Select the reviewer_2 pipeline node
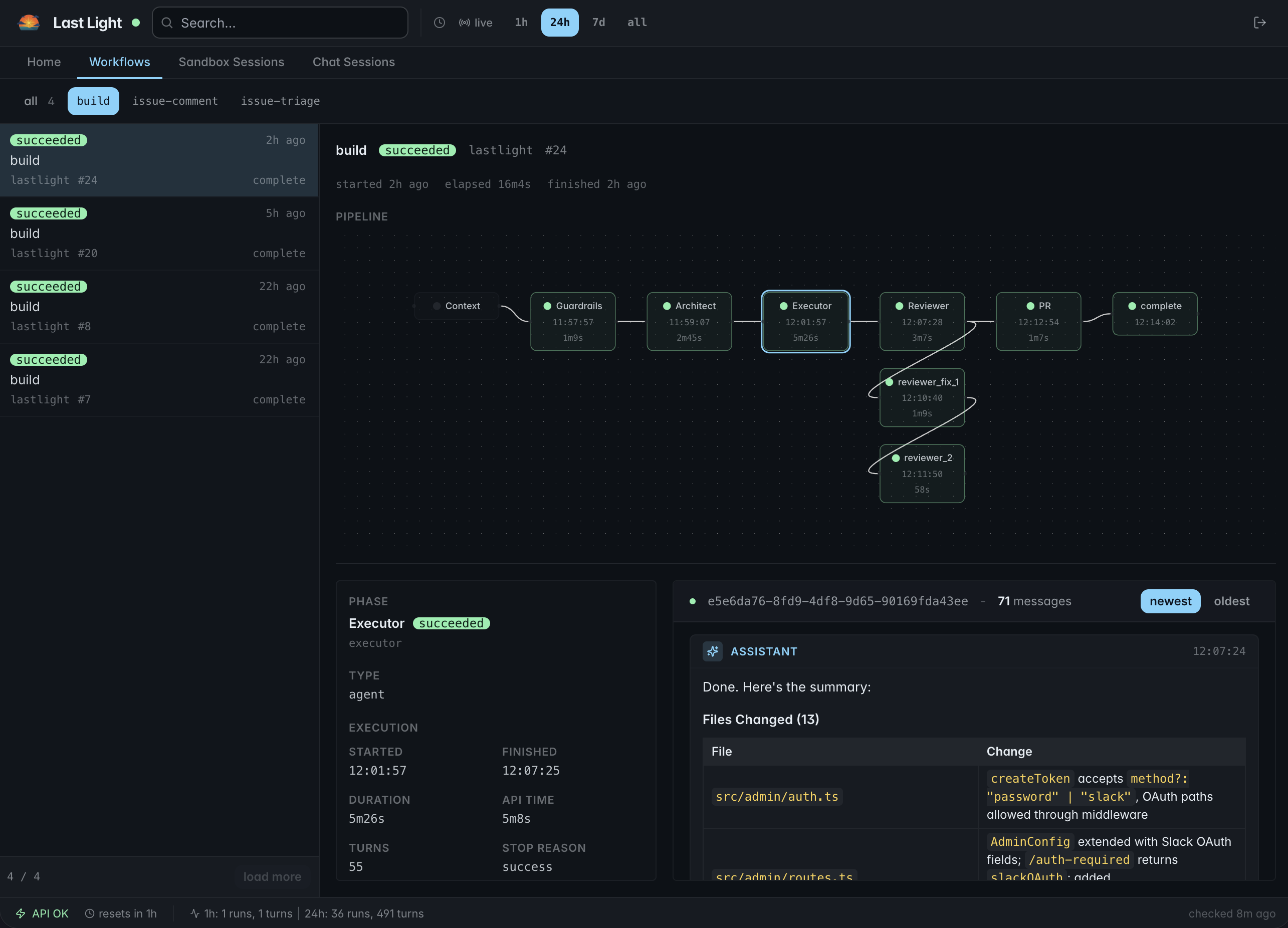Image resolution: width=1288 pixels, height=928 pixels. pos(922,474)
